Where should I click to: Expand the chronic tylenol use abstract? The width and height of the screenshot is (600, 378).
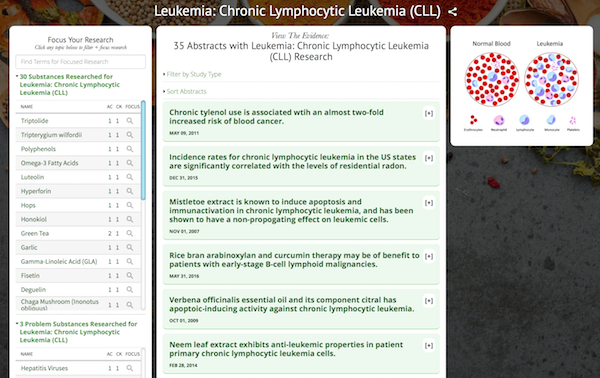[429, 113]
